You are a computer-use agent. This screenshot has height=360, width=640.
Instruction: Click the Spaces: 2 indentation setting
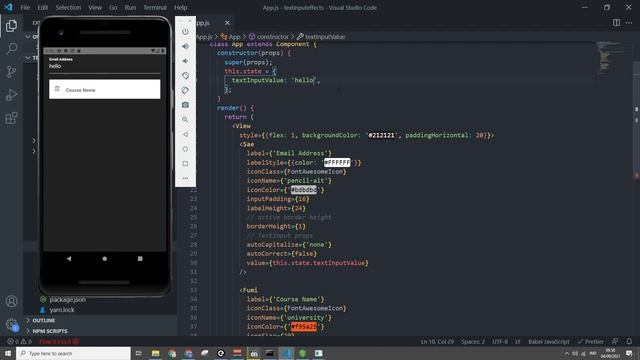(x=473, y=341)
